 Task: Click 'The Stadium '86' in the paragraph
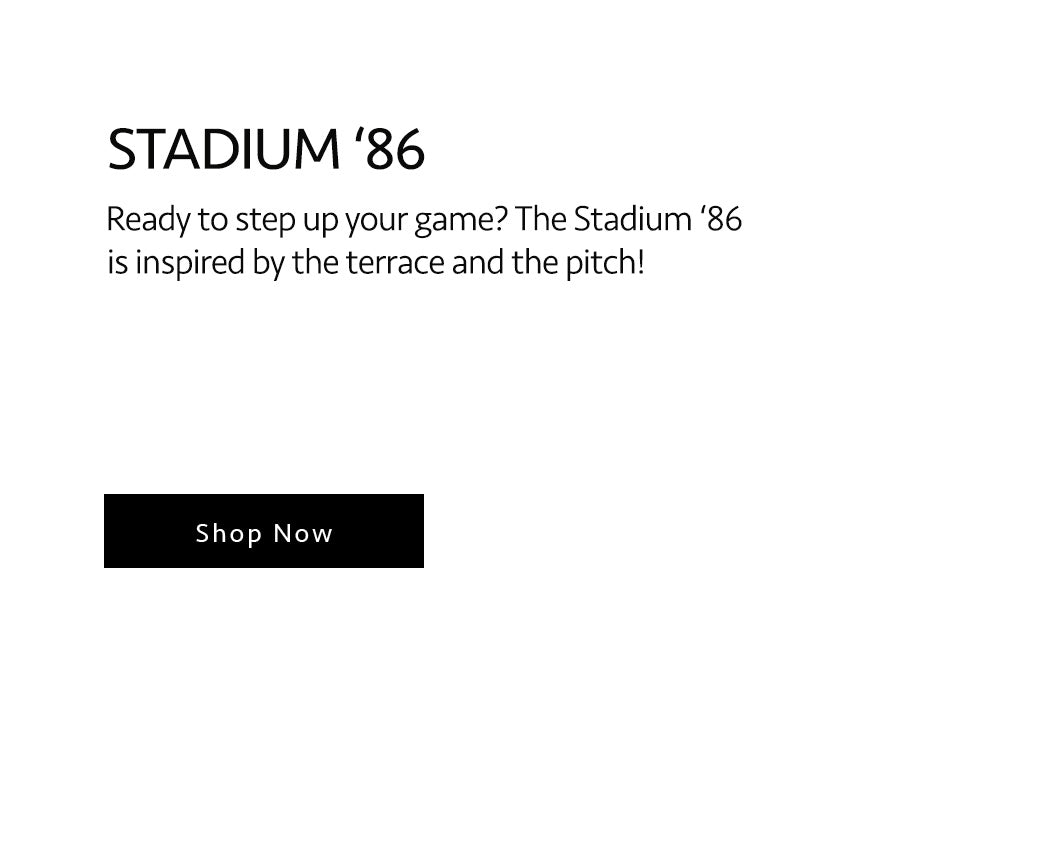pyautogui.click(x=629, y=219)
